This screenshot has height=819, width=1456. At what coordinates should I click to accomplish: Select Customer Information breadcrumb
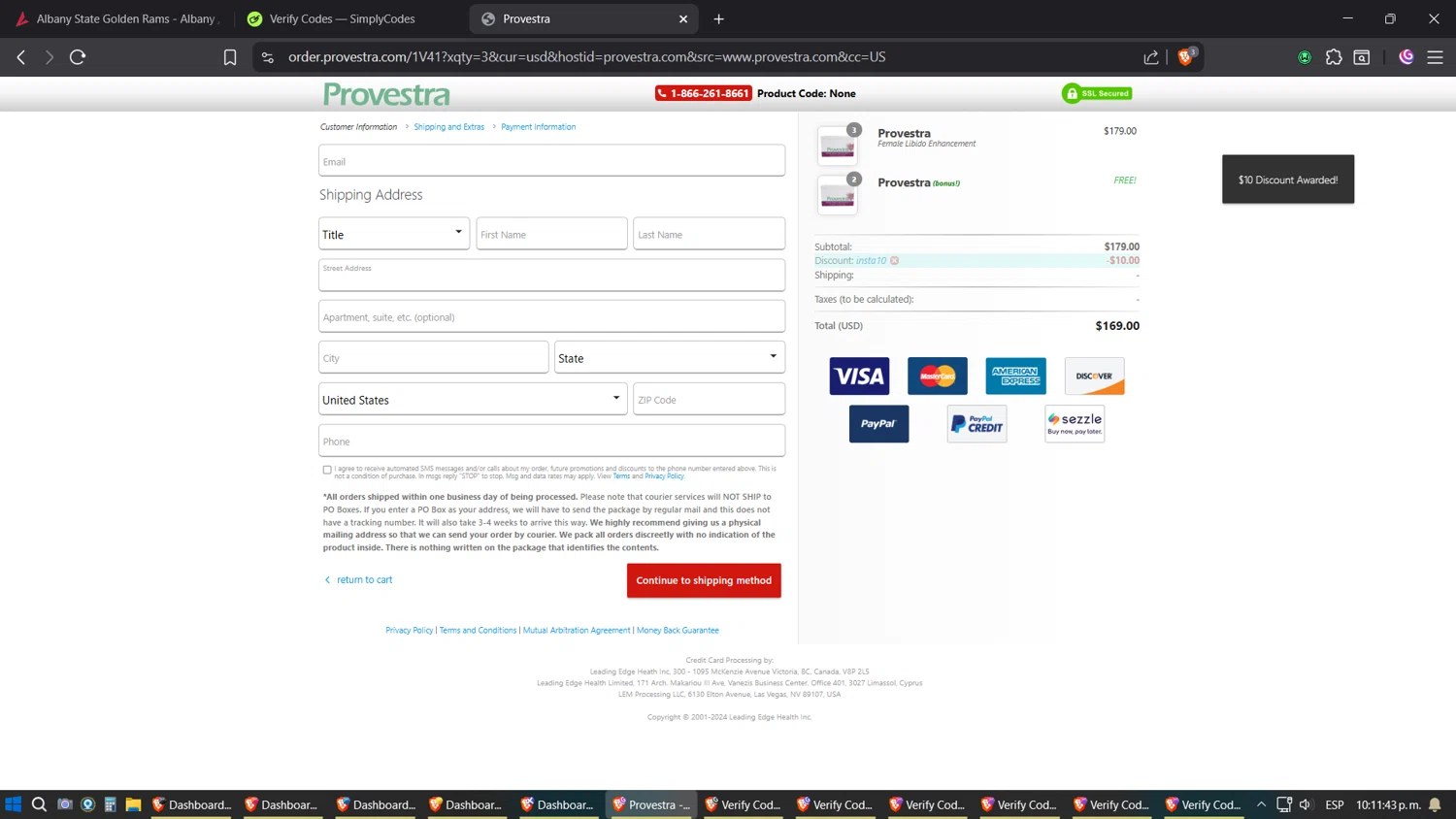coord(358,127)
